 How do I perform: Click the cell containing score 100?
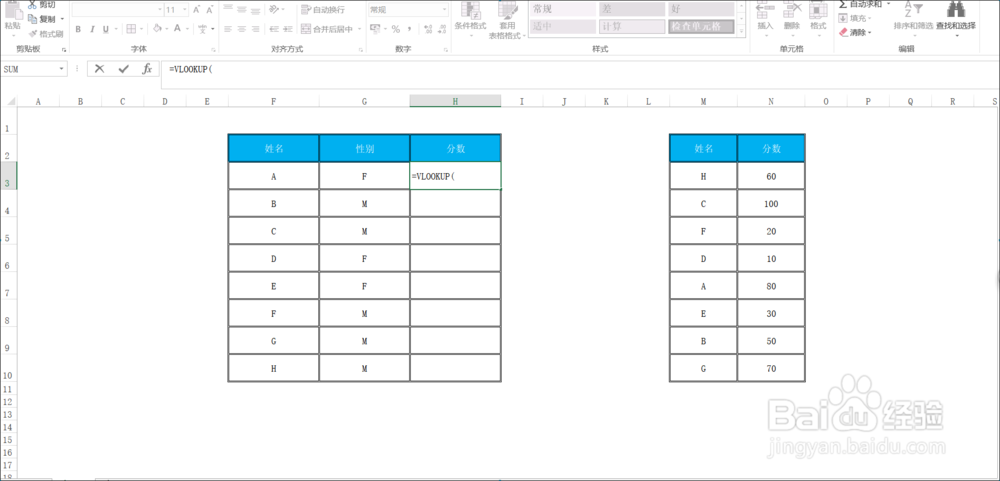[x=771, y=204]
